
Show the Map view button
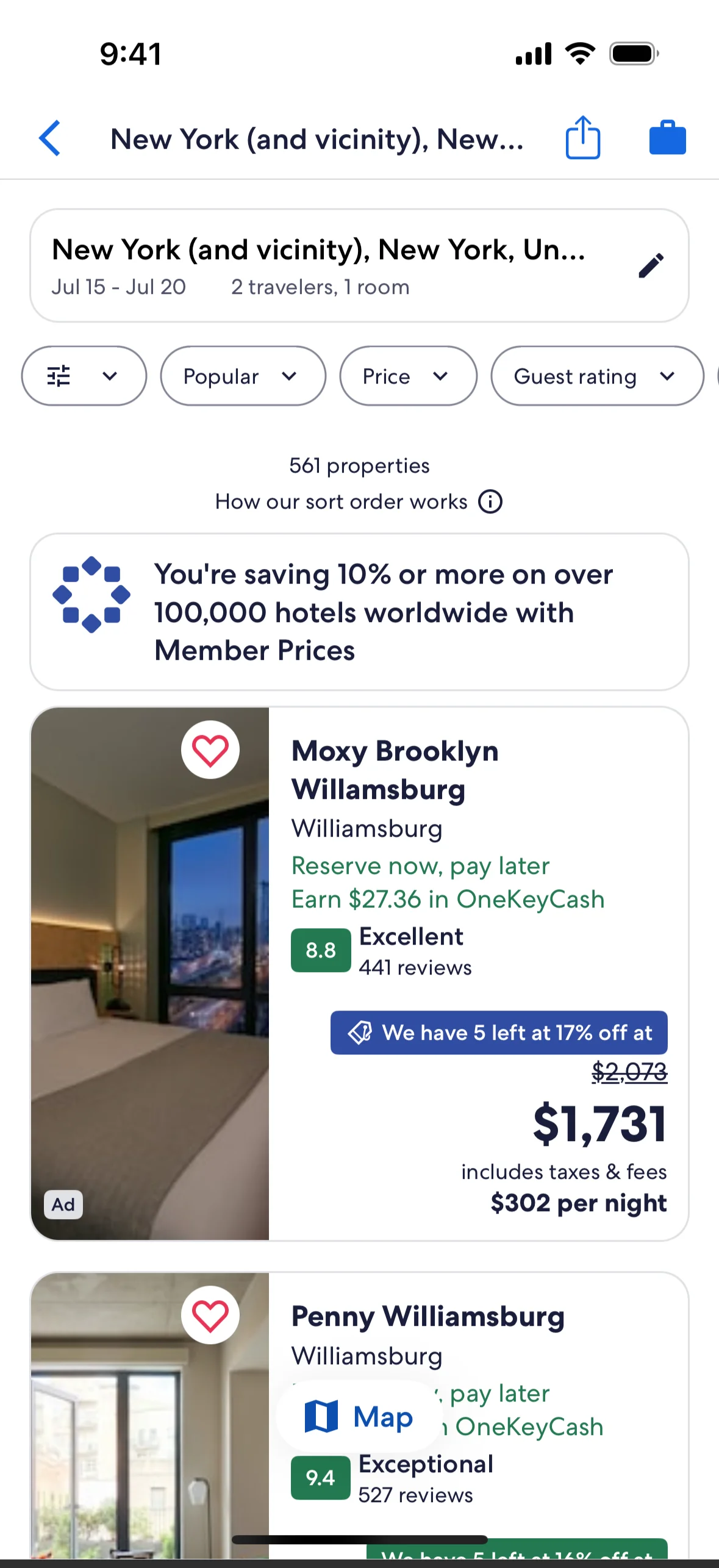point(359,1416)
